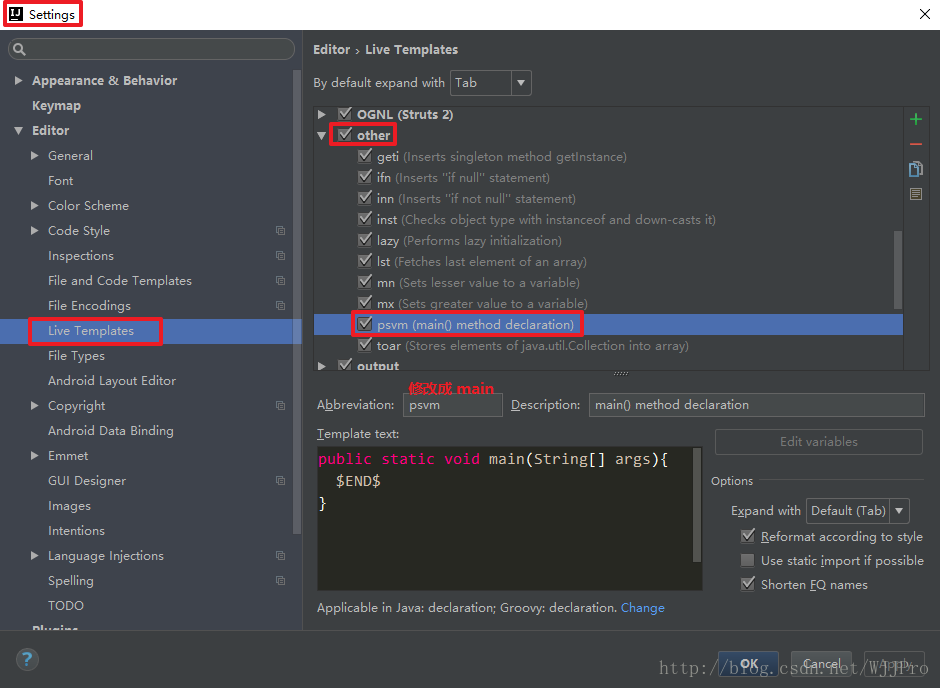Collapse the 'other' template group
940x688 pixels.
(322, 135)
